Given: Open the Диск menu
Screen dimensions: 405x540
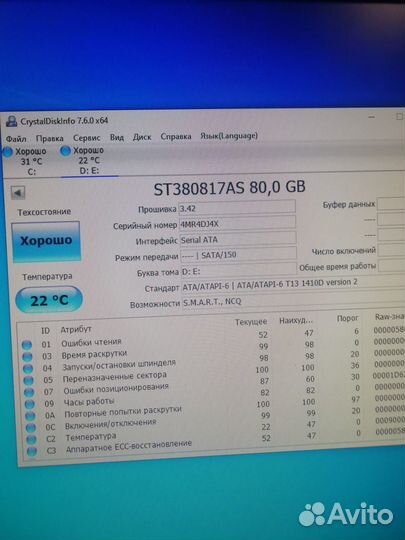Looking at the screenshot, I should coord(142,137).
